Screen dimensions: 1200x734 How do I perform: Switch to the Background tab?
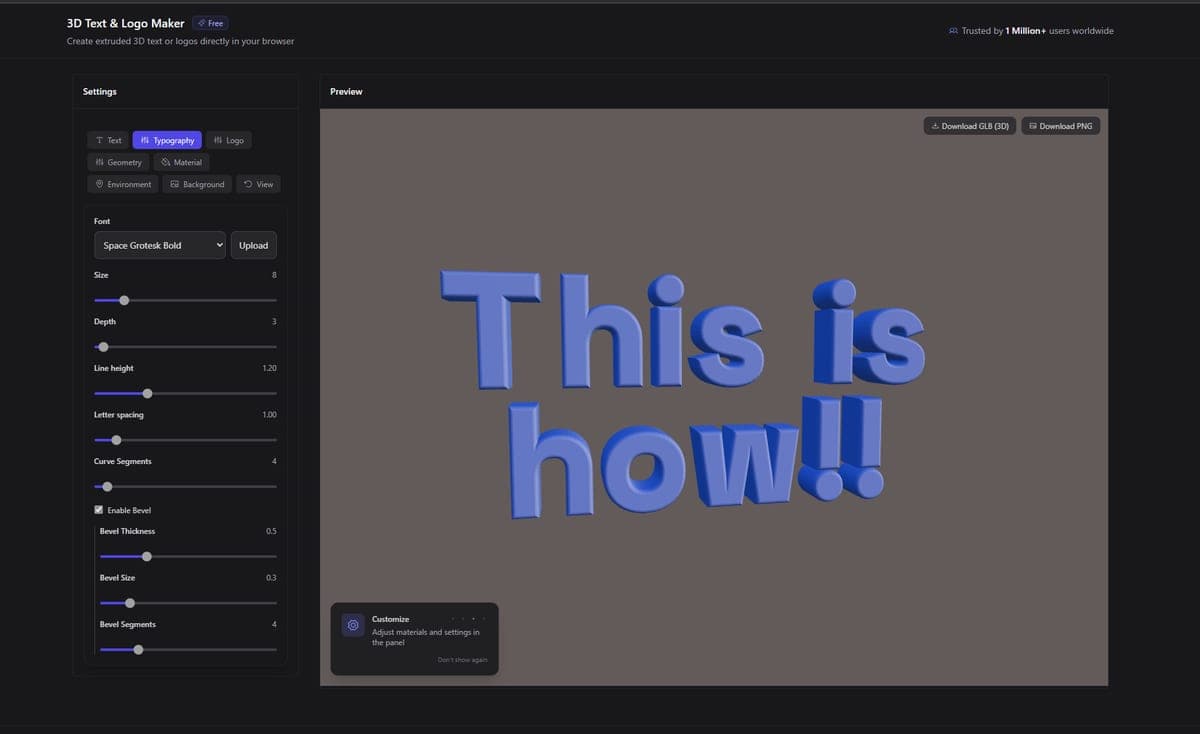197,184
